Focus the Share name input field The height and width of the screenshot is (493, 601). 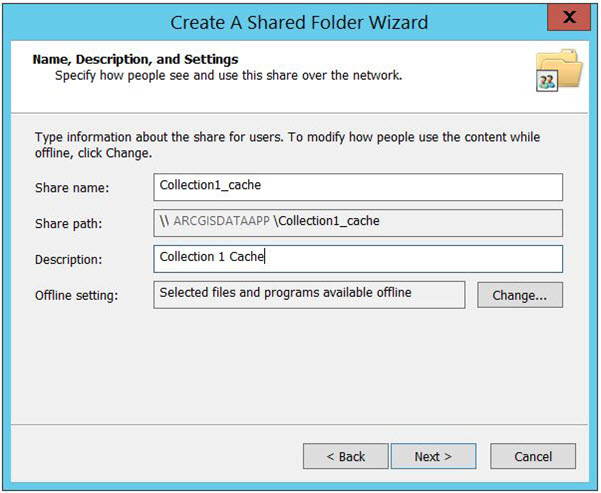(358, 187)
